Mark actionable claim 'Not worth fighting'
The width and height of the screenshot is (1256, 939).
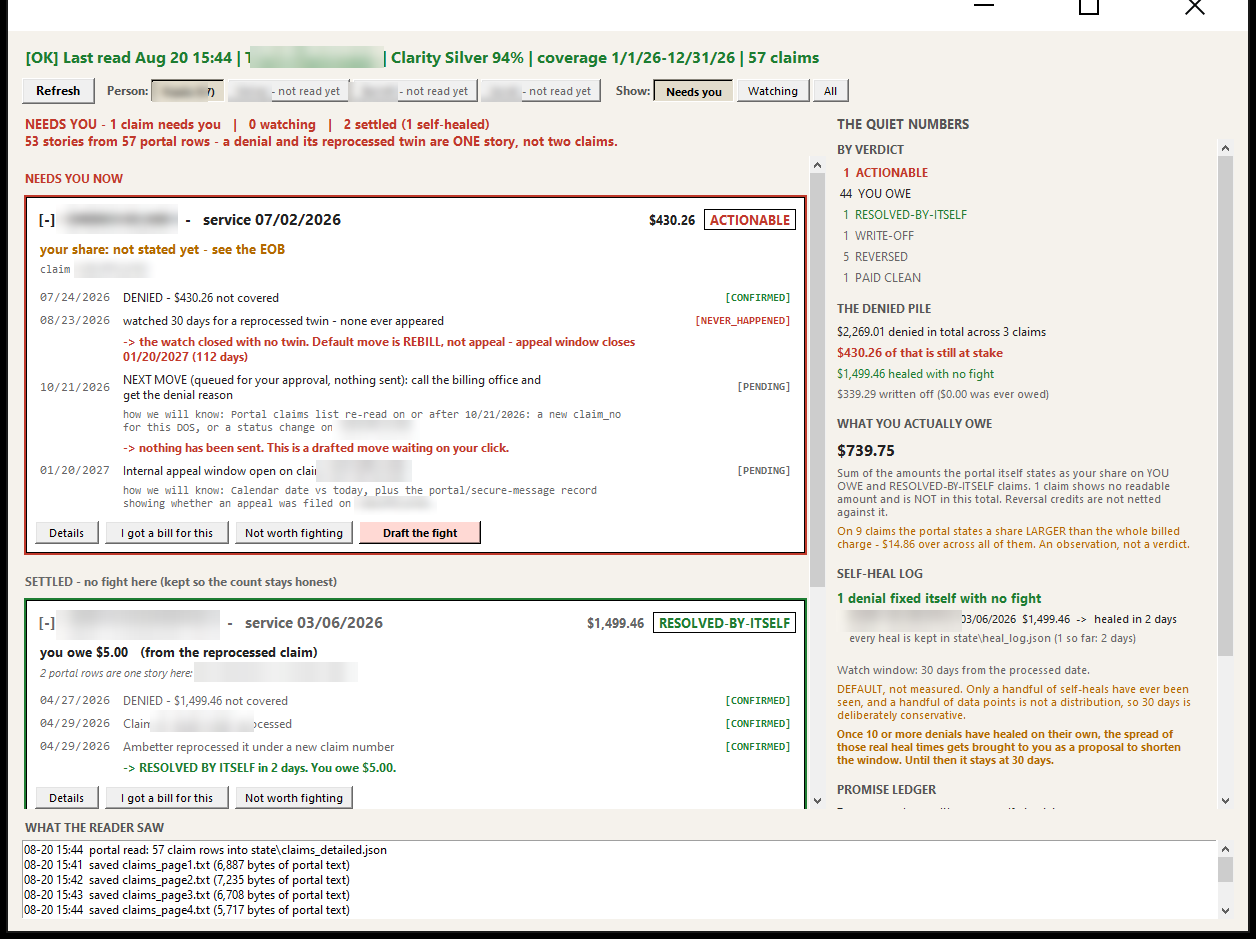click(294, 533)
